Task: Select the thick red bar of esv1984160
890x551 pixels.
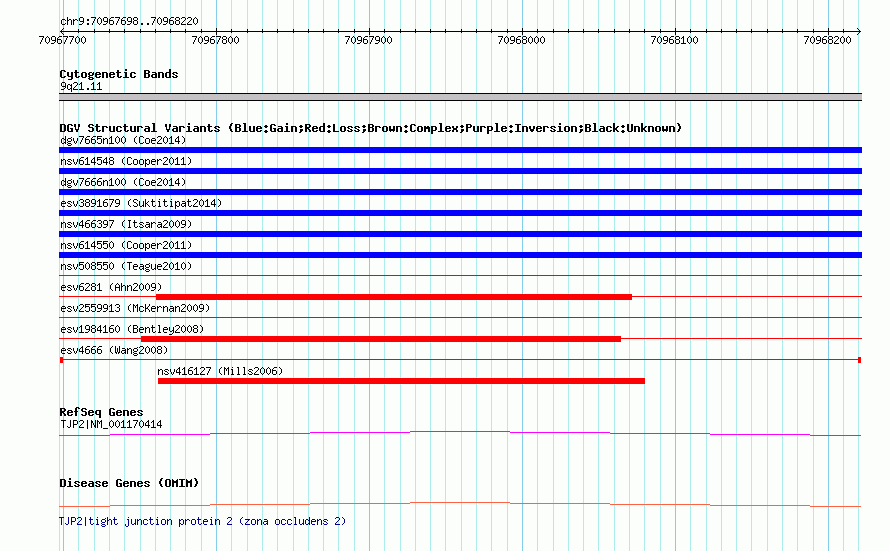Action: click(x=381, y=339)
